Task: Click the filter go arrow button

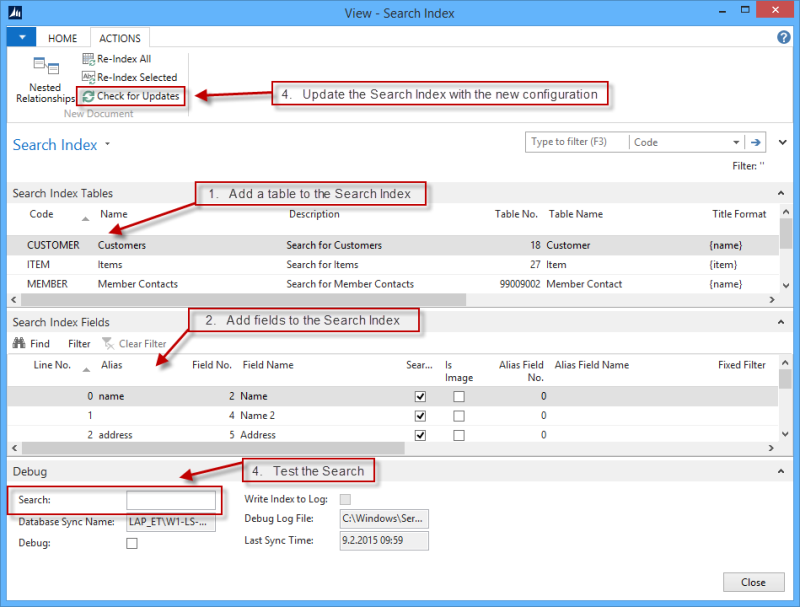Action: [757, 142]
